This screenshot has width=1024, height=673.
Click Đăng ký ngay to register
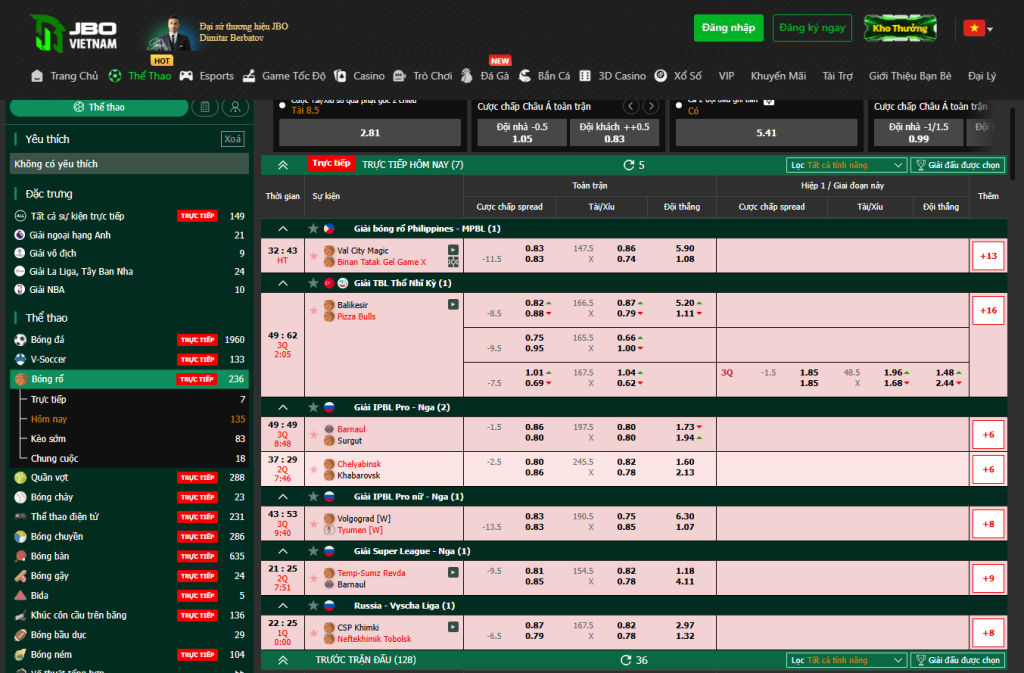pos(812,28)
